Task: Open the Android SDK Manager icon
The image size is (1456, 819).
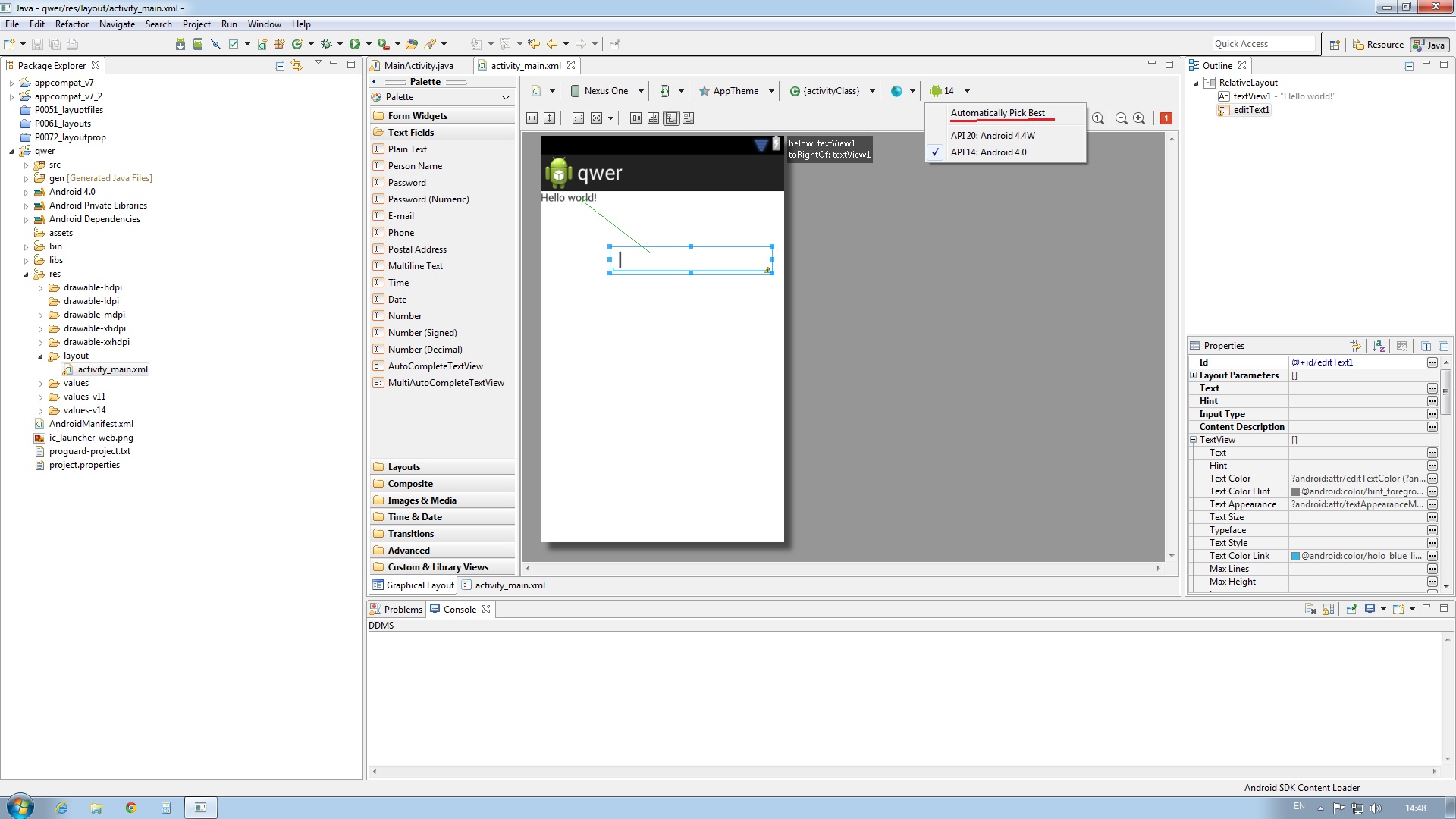Action: pyautogui.click(x=180, y=45)
